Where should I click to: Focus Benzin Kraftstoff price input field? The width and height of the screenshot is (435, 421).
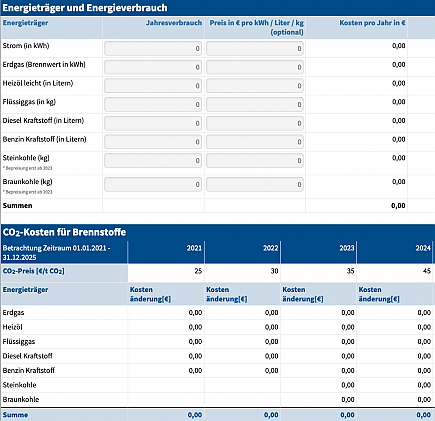(255, 142)
